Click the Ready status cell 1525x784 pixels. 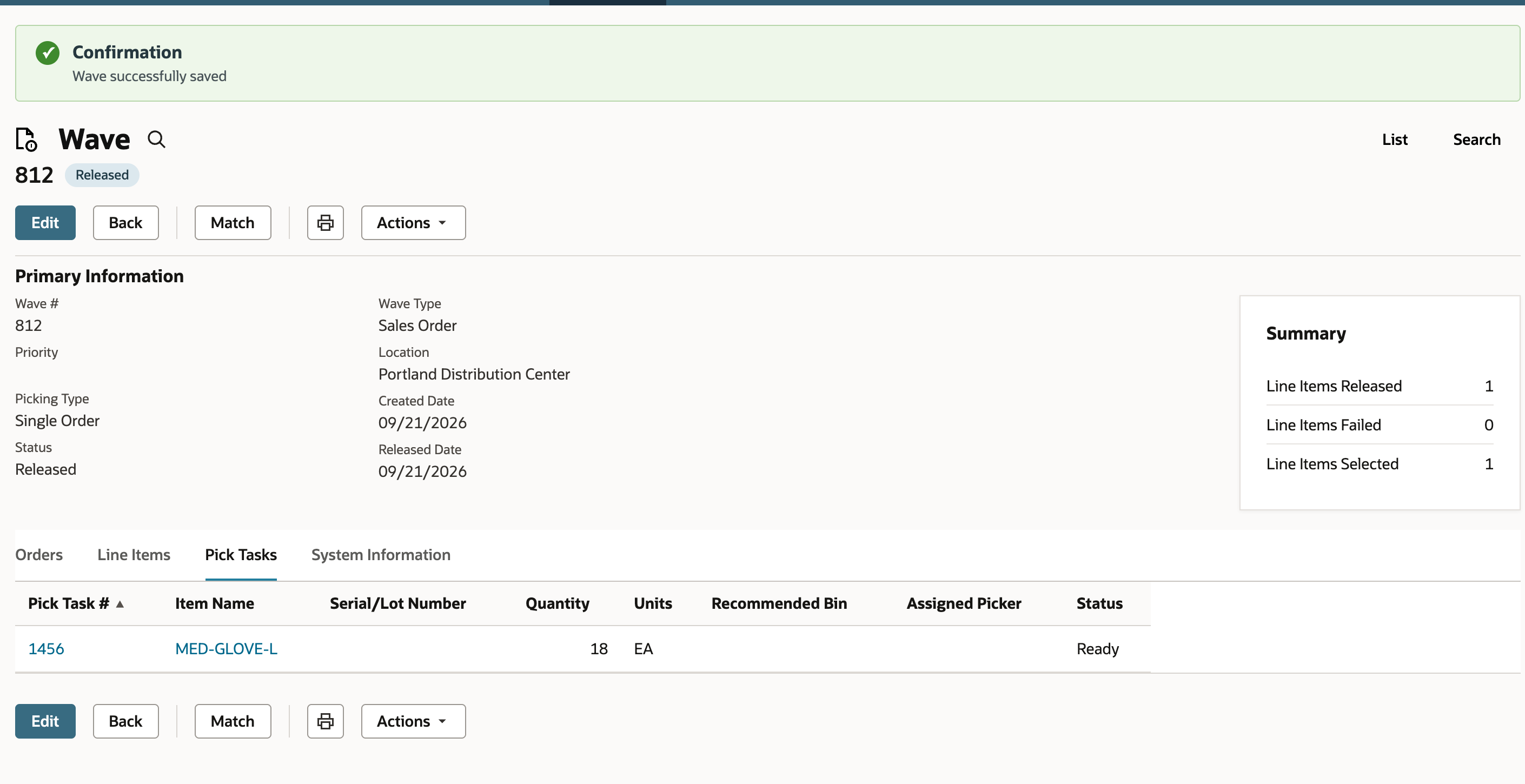pos(1098,648)
